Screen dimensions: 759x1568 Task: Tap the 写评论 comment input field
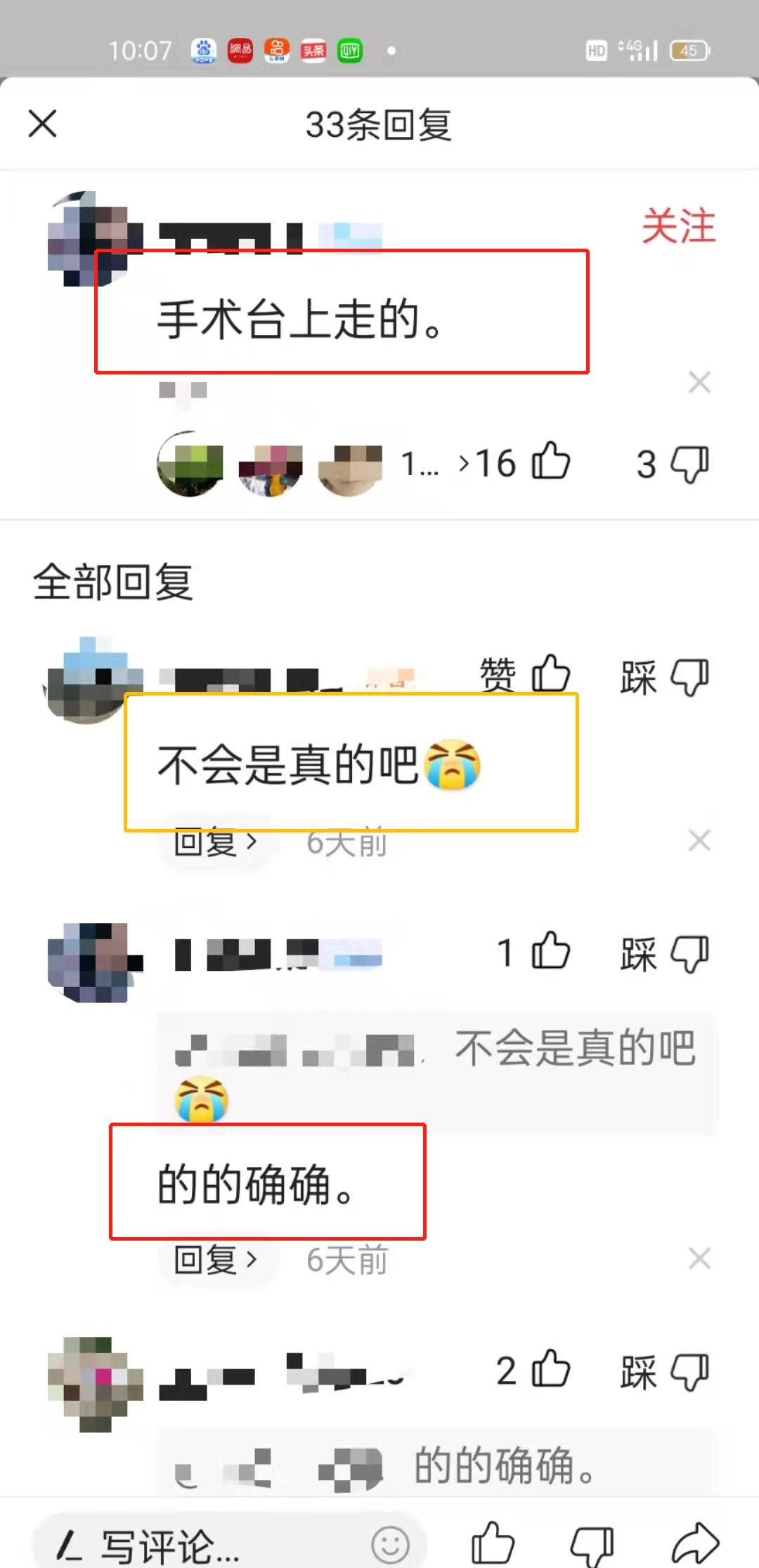tap(229, 1546)
